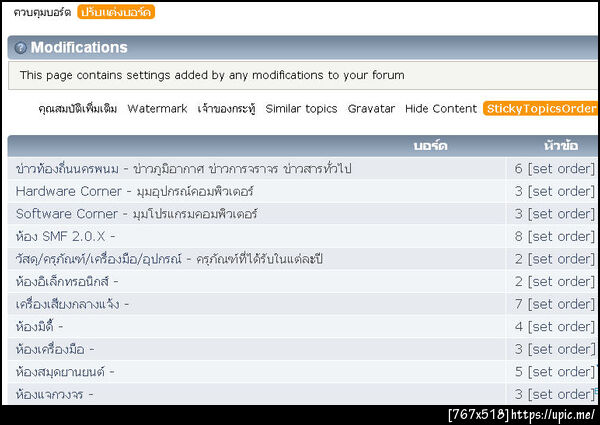
Task: Click set order for ห้อง SMF 2.0.X
Action: 561,236
